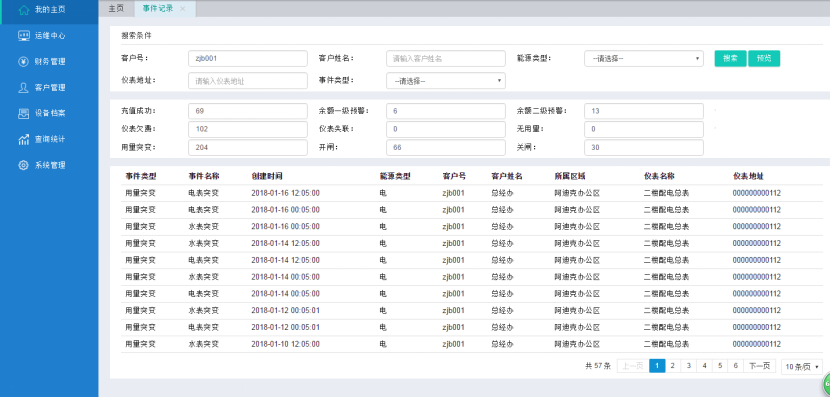Image resolution: width=830 pixels, height=397 pixels.
Task: Click the 事件类型 column header
Action: (x=141, y=176)
